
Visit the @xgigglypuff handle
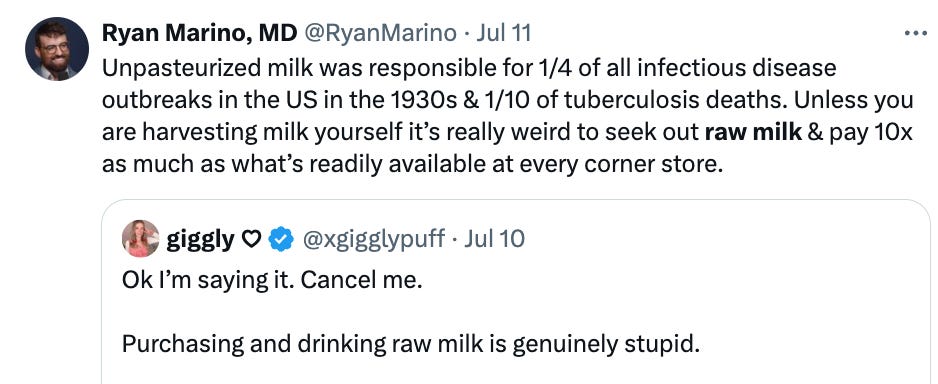click(374, 239)
